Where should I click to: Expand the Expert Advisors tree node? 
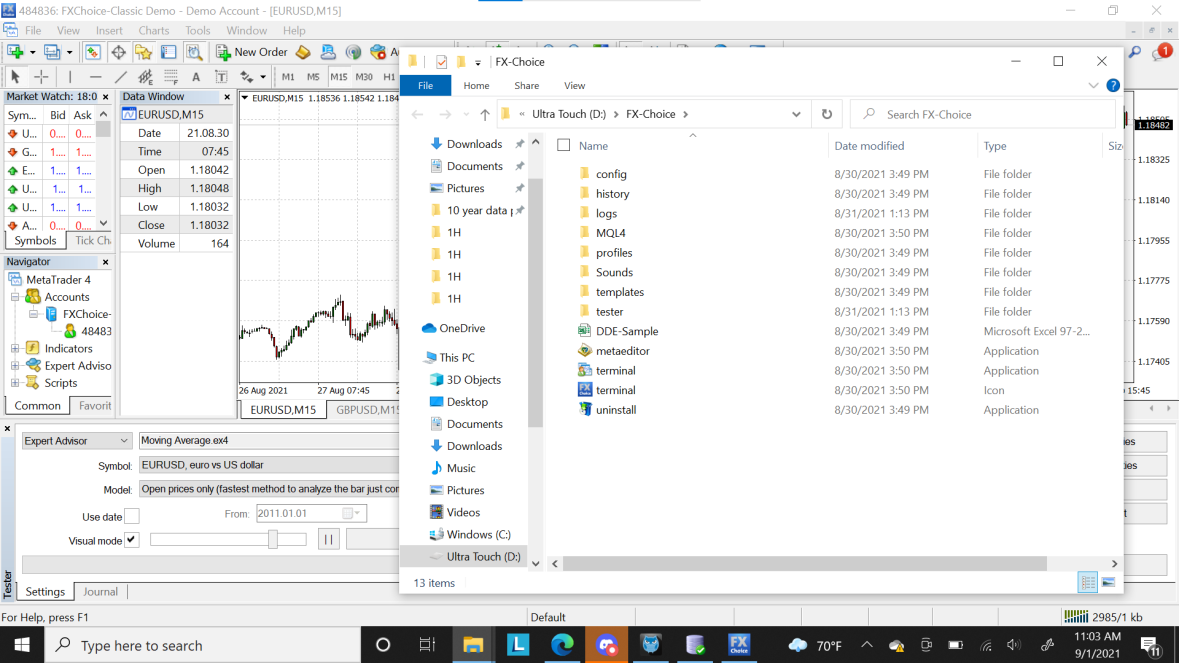point(15,365)
